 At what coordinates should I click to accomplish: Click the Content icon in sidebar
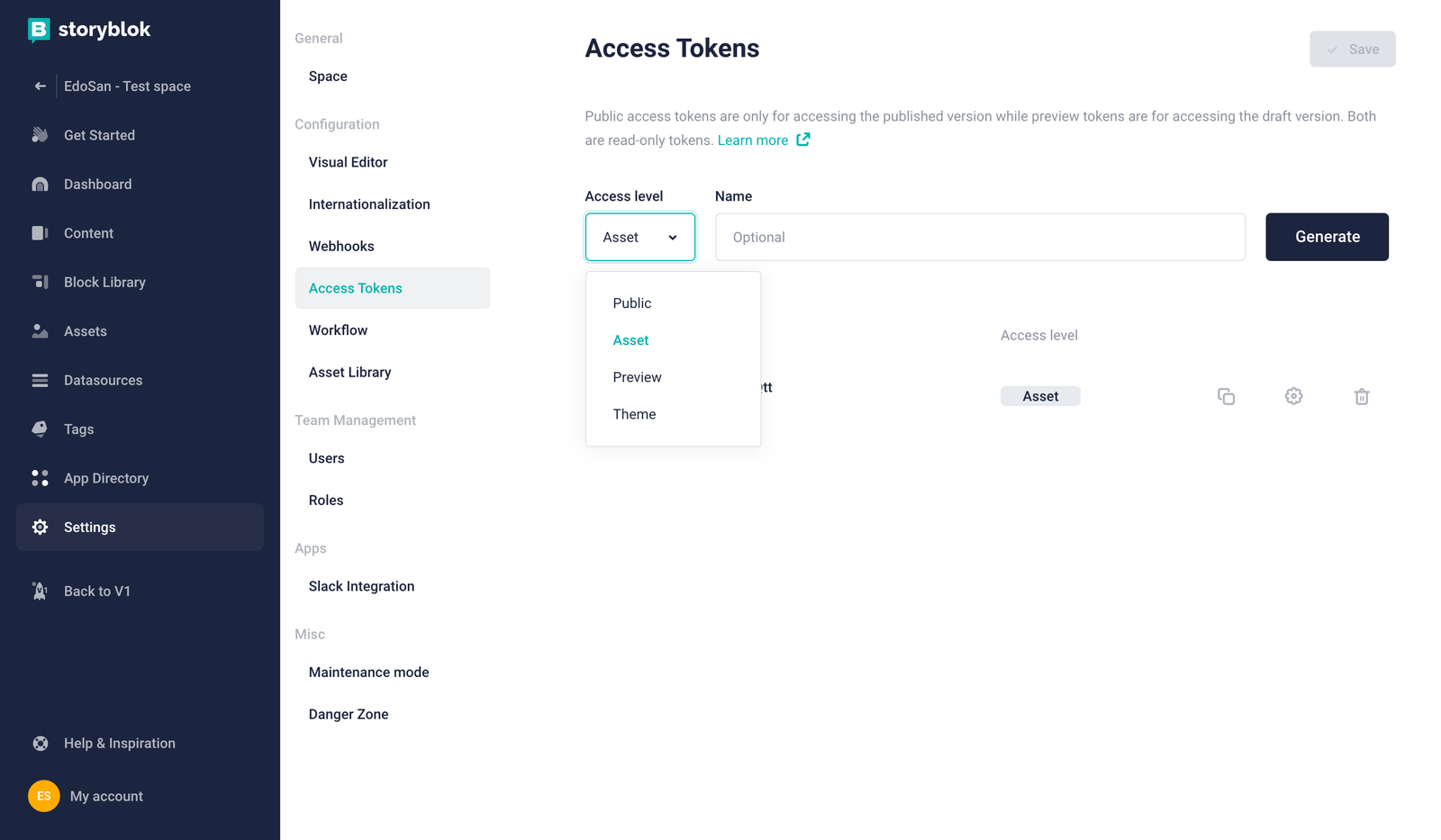click(x=40, y=233)
